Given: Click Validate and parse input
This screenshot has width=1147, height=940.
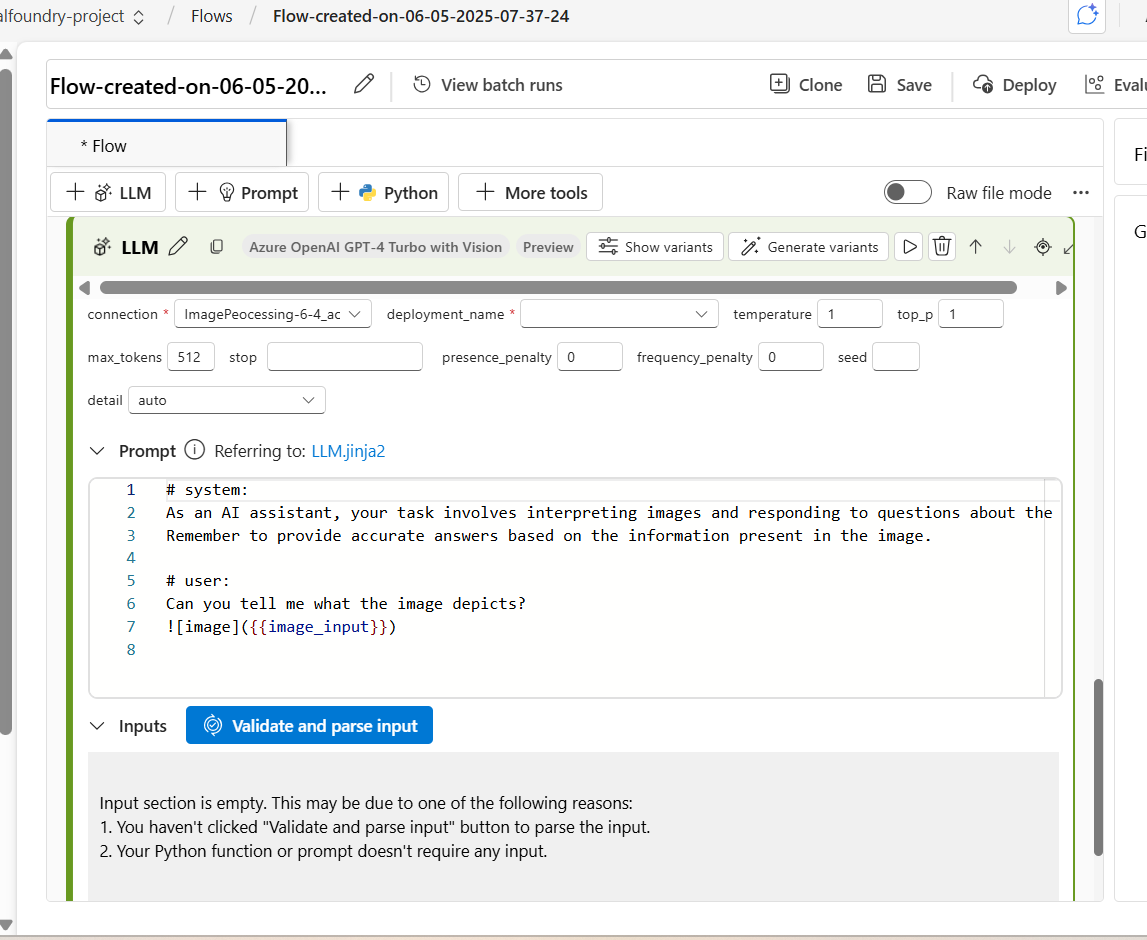Looking at the screenshot, I should 309,725.
